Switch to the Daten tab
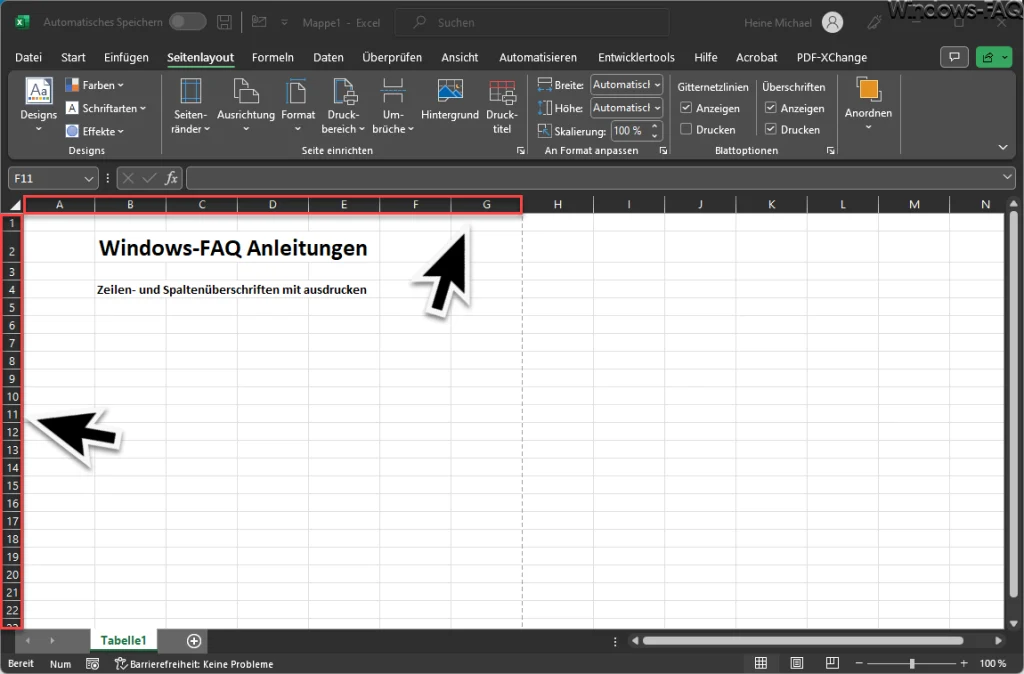This screenshot has width=1024, height=674. coord(328,57)
